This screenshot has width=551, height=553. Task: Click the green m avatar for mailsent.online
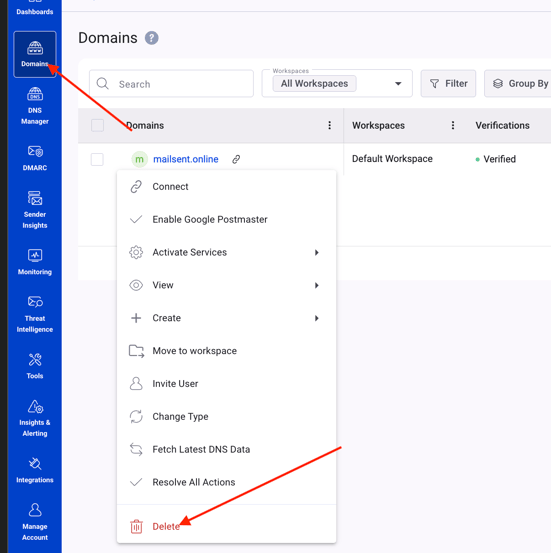pyautogui.click(x=139, y=159)
